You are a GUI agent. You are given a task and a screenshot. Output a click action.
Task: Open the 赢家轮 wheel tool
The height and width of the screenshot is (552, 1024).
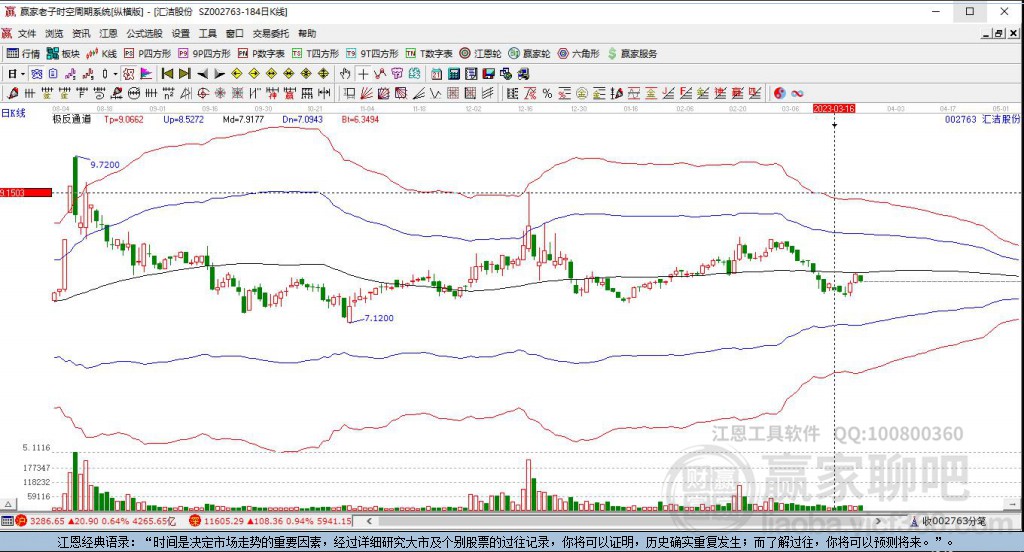(x=530, y=54)
